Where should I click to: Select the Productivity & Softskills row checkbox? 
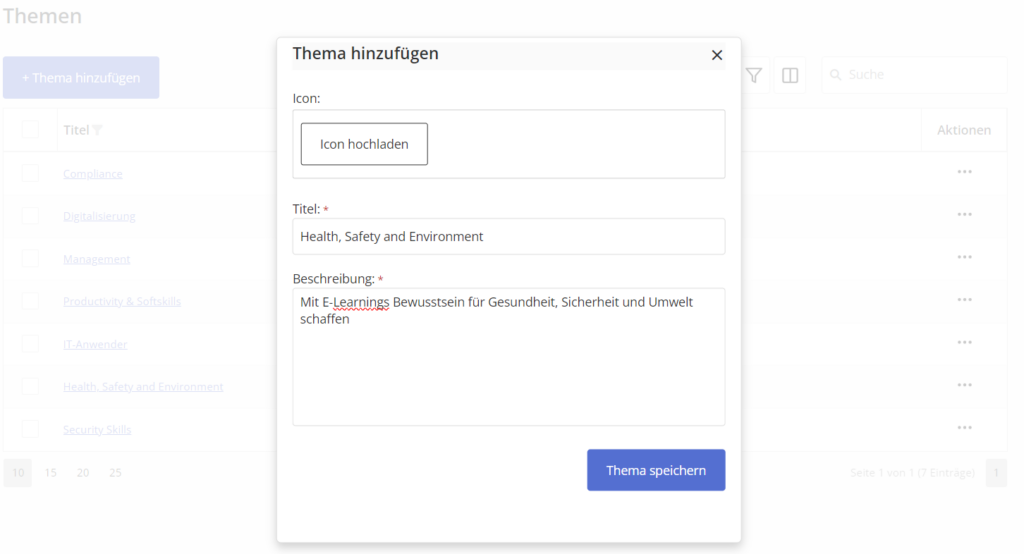point(30,301)
